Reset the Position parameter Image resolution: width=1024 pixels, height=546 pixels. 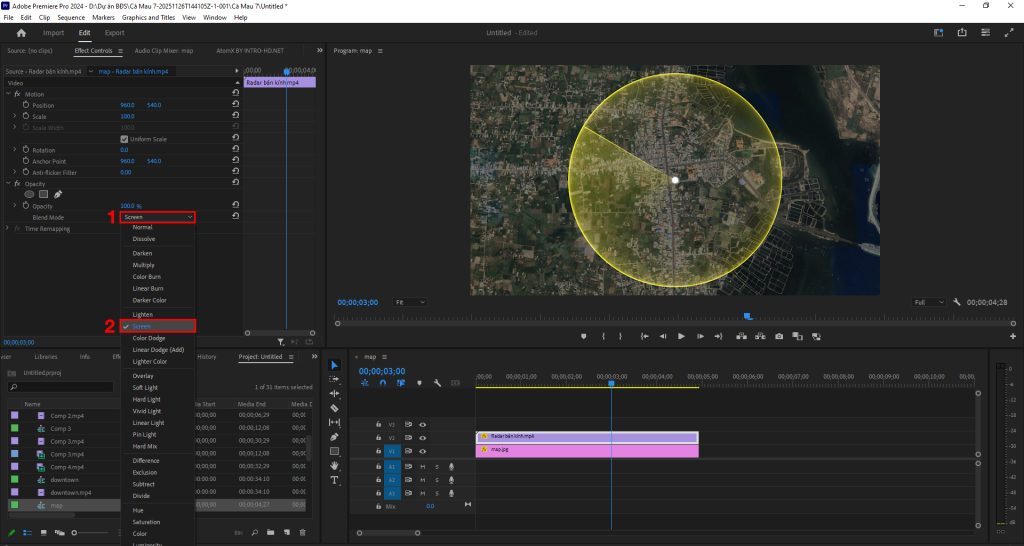235,105
